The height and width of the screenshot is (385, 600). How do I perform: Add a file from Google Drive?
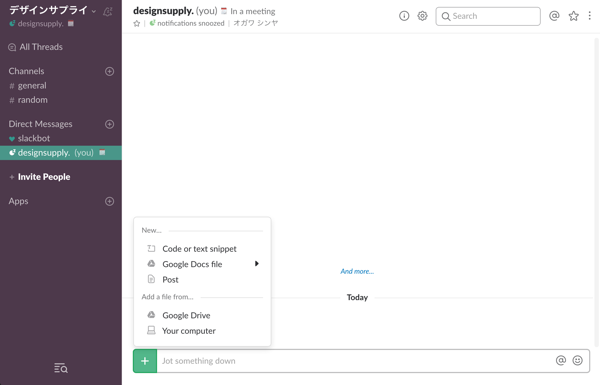point(186,315)
